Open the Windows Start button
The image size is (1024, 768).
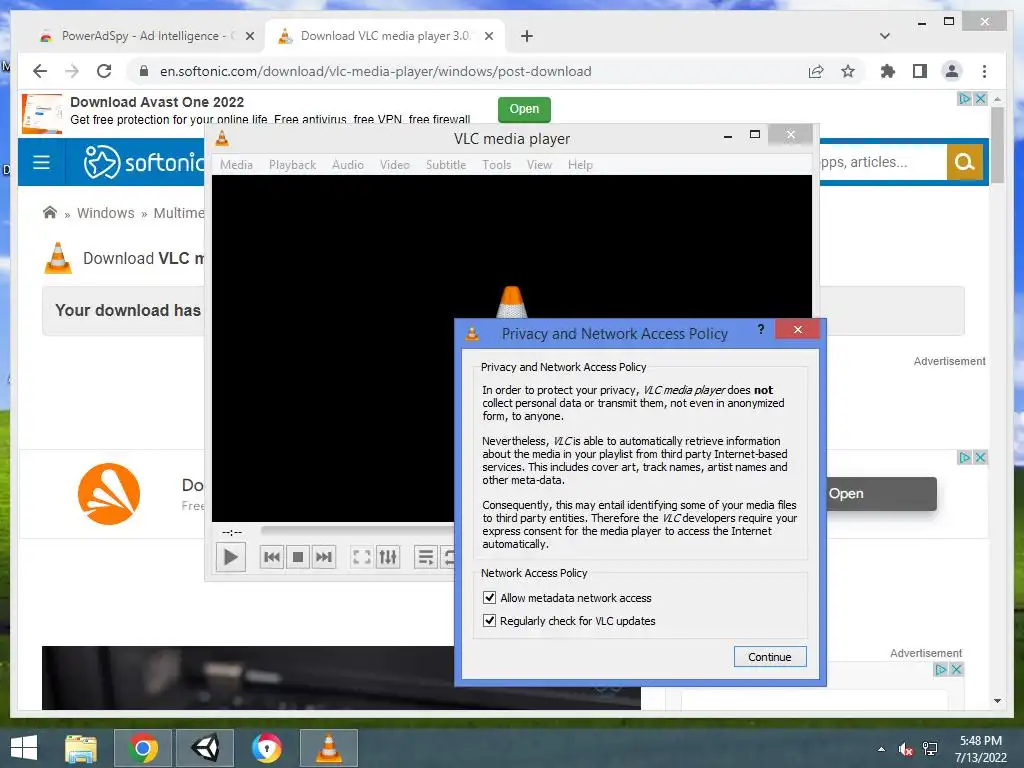pyautogui.click(x=24, y=748)
